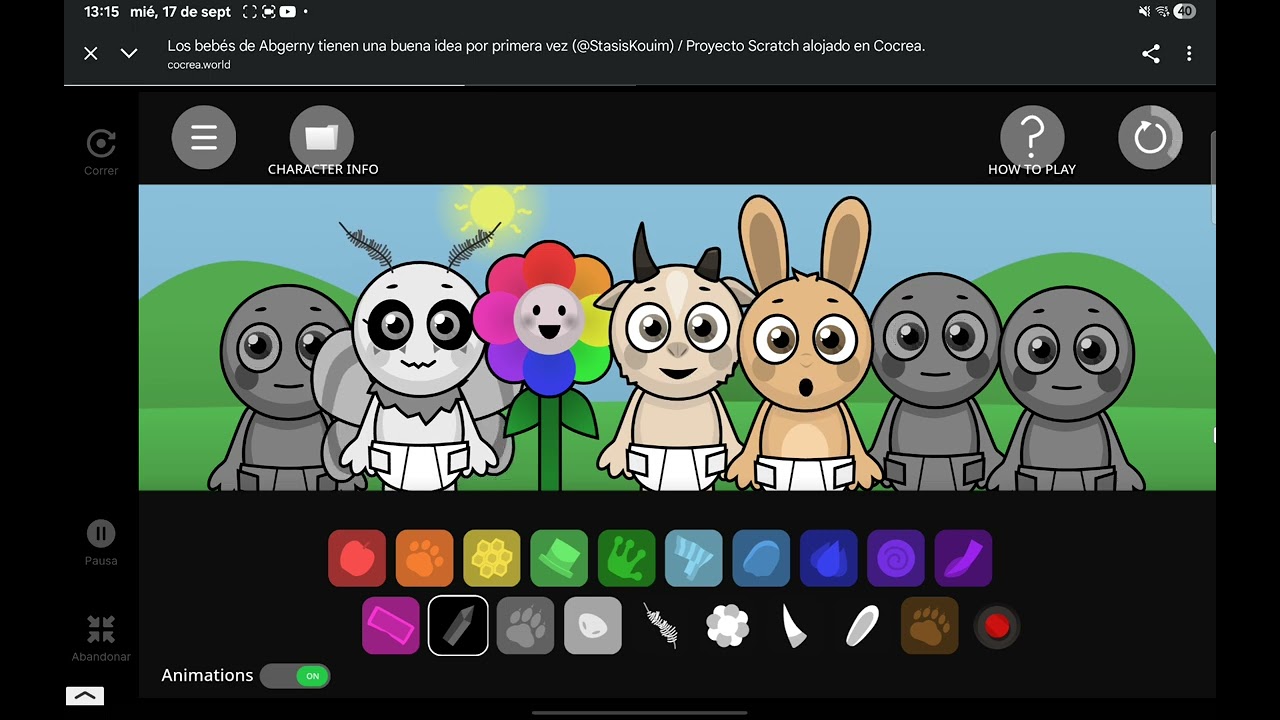This screenshot has width=1280, height=720.
Task: Expand the browser tab down chevron
Action: pyautogui.click(x=129, y=54)
